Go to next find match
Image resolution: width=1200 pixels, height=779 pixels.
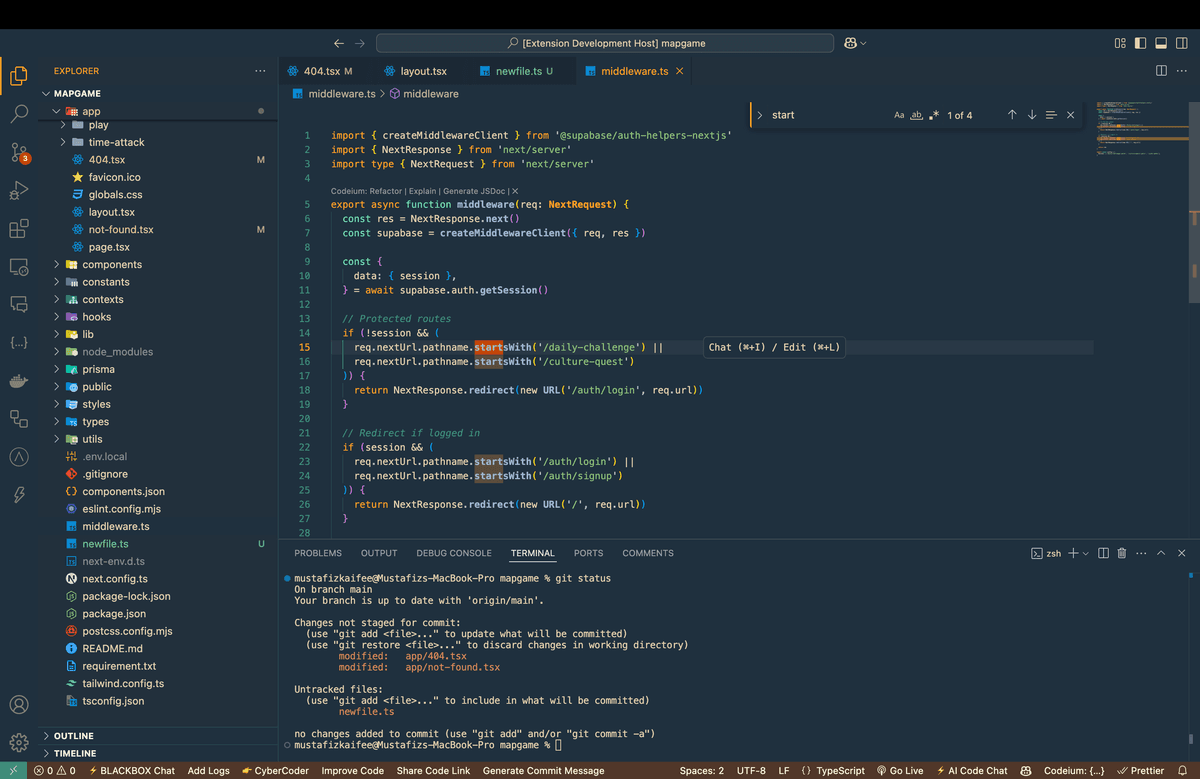pyautogui.click(x=1032, y=115)
